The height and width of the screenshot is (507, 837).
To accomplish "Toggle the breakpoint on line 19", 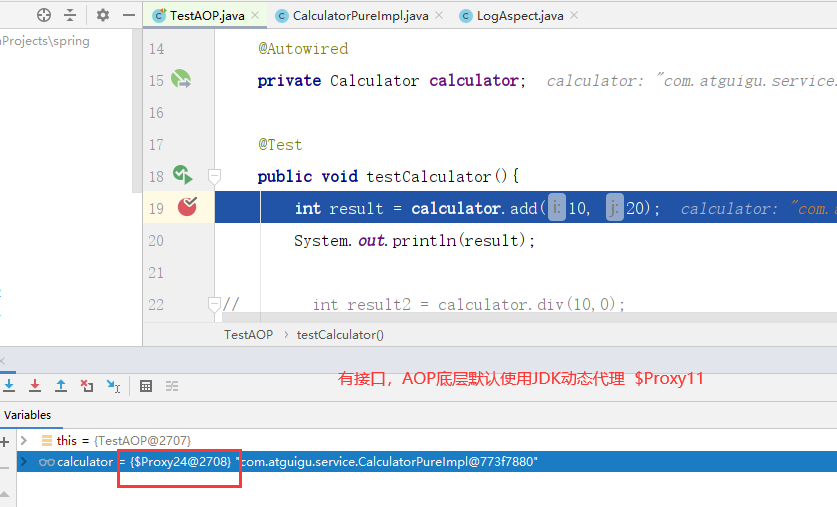I will [187, 207].
